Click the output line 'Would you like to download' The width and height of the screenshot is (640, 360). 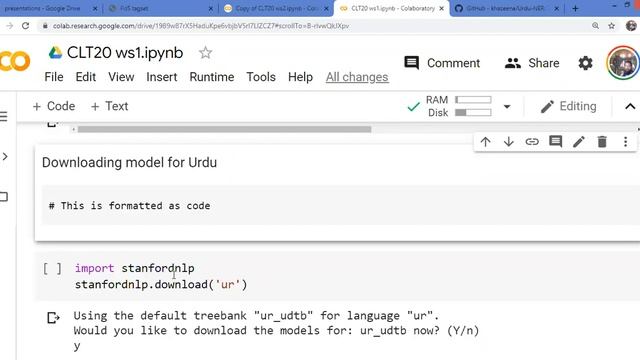(x=276, y=330)
